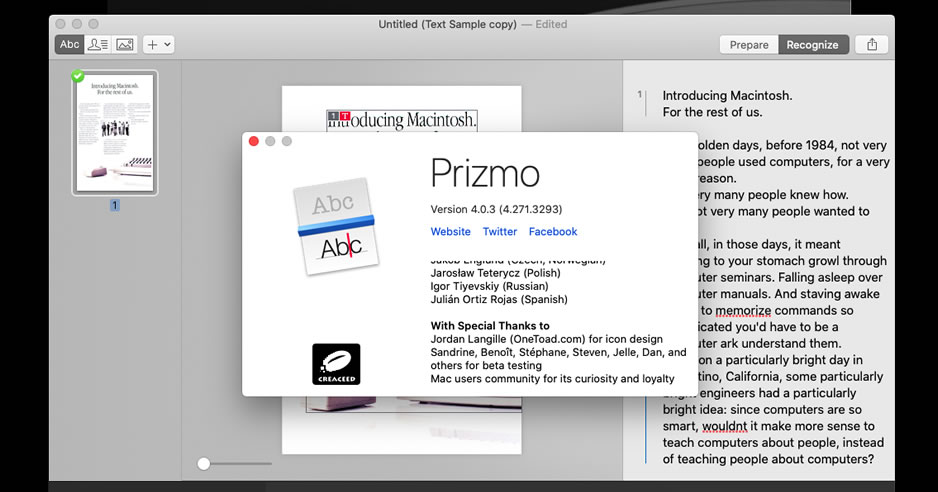Click the Creaceed logo
Viewport: 938px width, 492px height.
click(x=336, y=364)
